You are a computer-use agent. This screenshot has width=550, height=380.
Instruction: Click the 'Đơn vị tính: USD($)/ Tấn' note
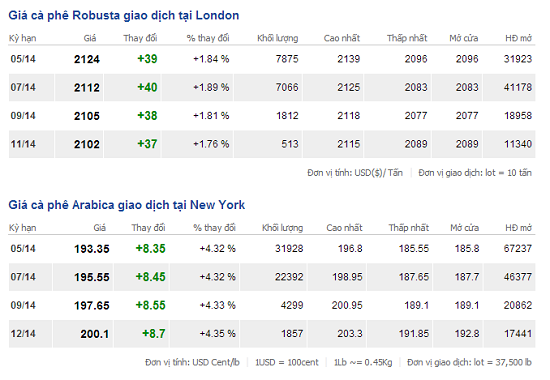pyautogui.click(x=355, y=173)
